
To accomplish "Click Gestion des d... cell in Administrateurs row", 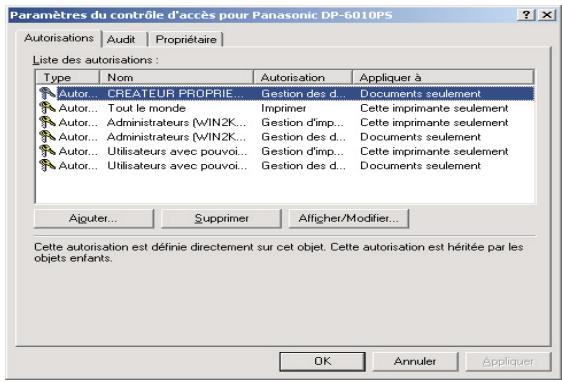I will click(x=303, y=137).
